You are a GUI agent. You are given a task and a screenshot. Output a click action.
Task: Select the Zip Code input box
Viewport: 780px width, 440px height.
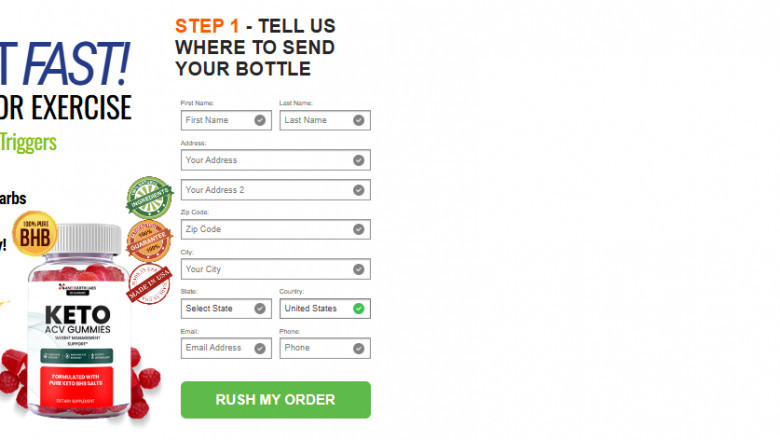pyautogui.click(x=276, y=229)
